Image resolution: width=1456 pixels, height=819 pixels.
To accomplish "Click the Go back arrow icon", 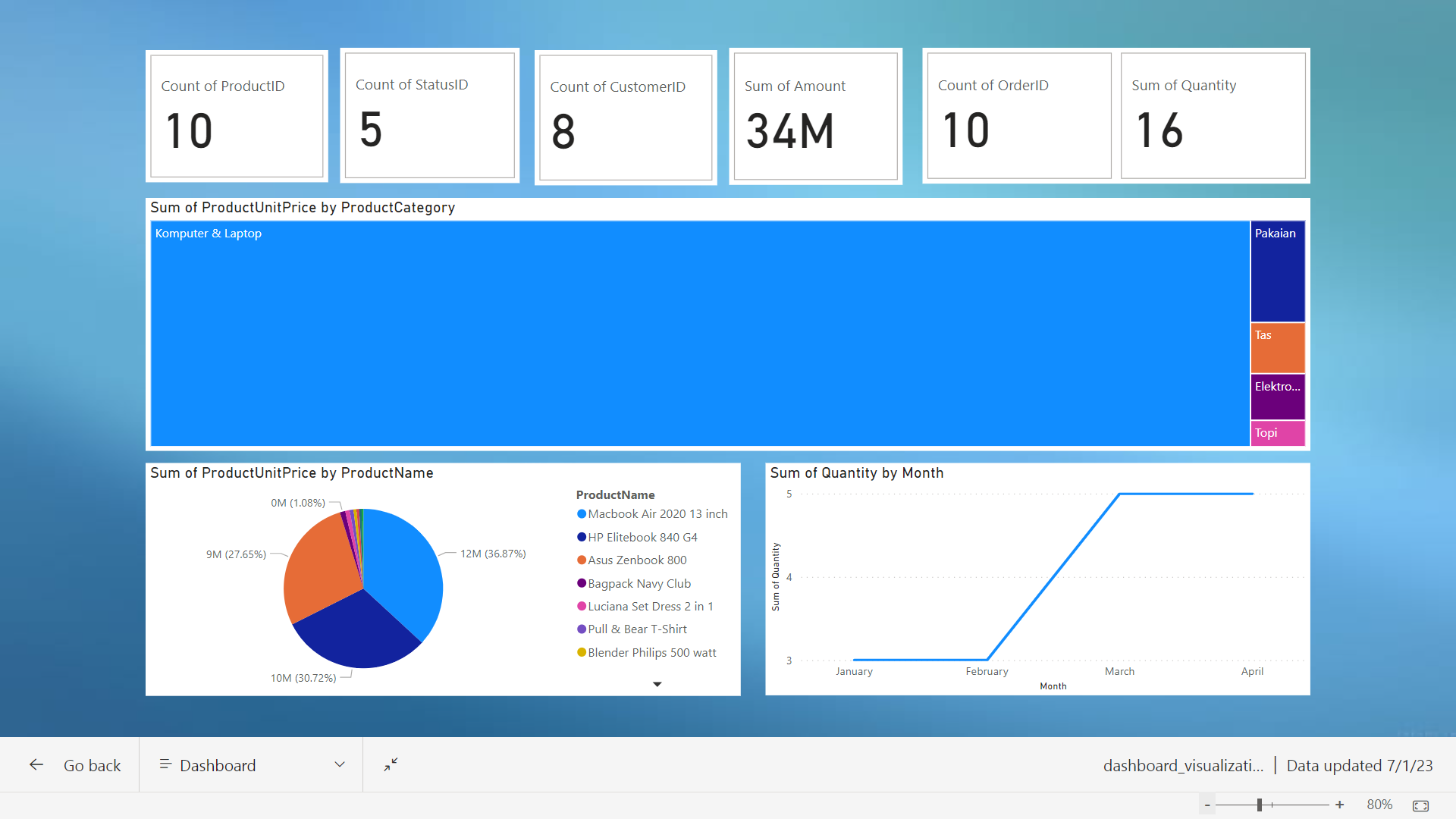I will pyautogui.click(x=36, y=765).
